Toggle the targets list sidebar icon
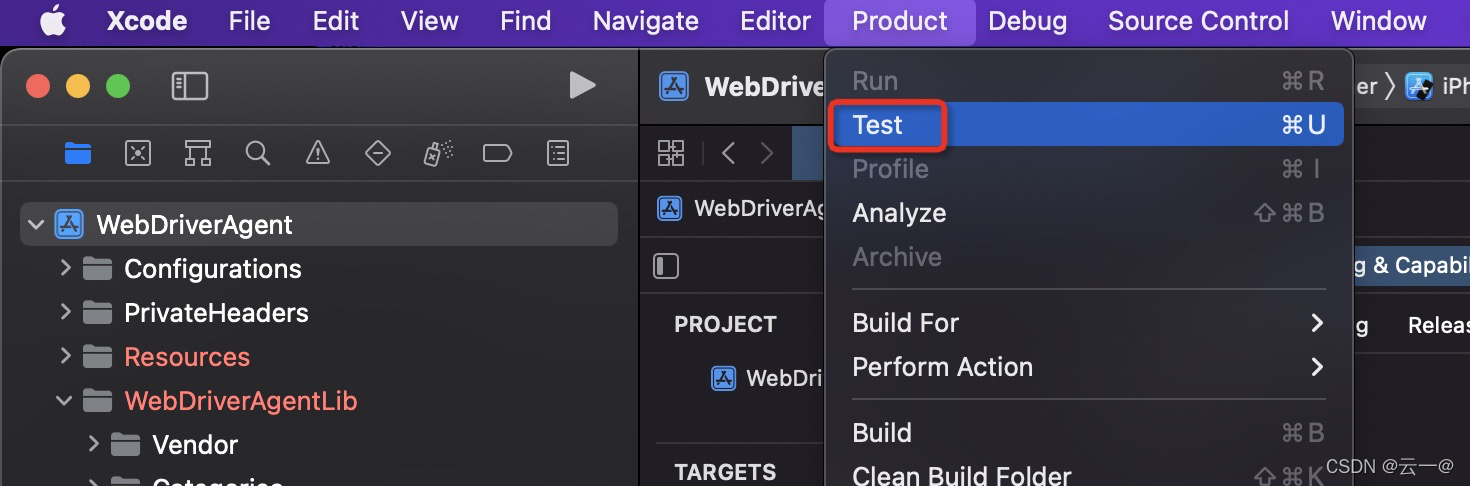The image size is (1470, 486). pos(666,266)
